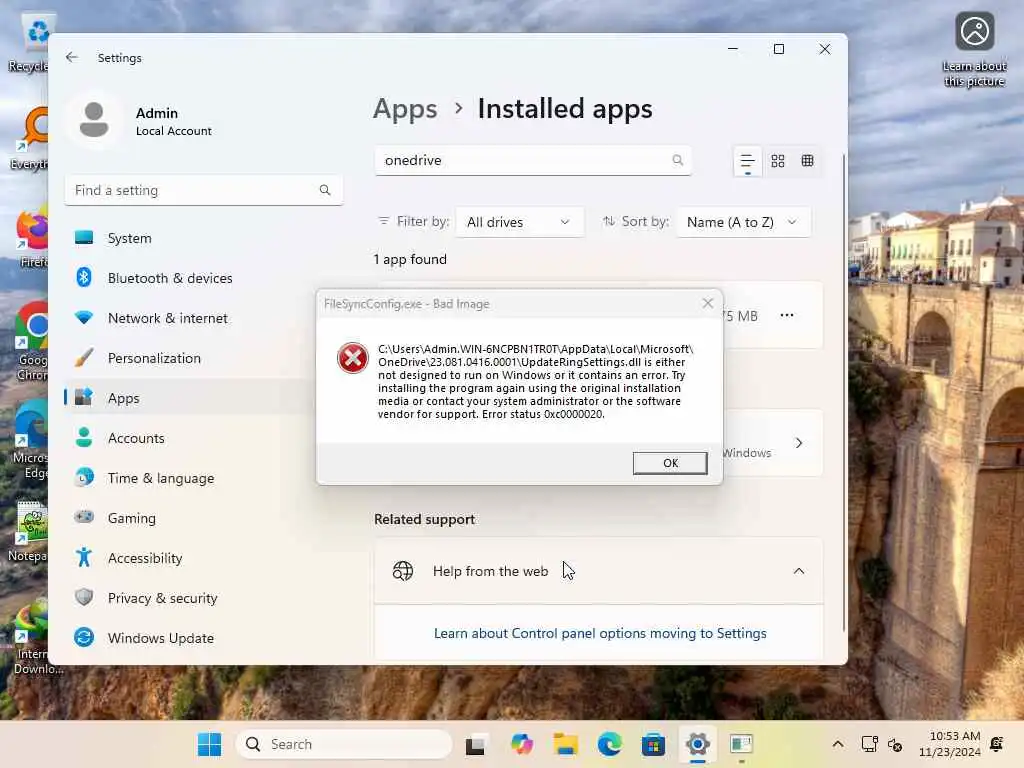Screen dimensions: 1024x768
Task: Click the System monitor icon
Action: click(84, 238)
